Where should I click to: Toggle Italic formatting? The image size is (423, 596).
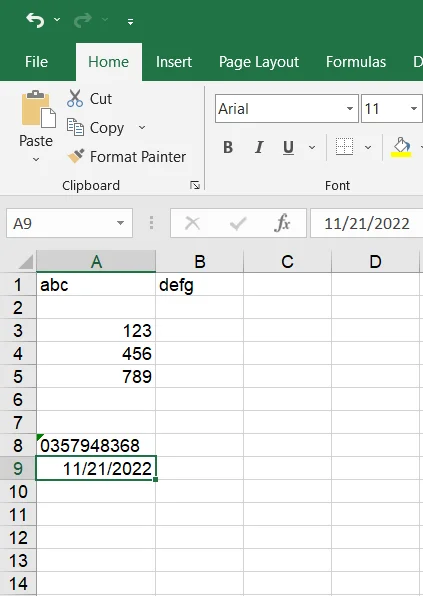[259, 147]
